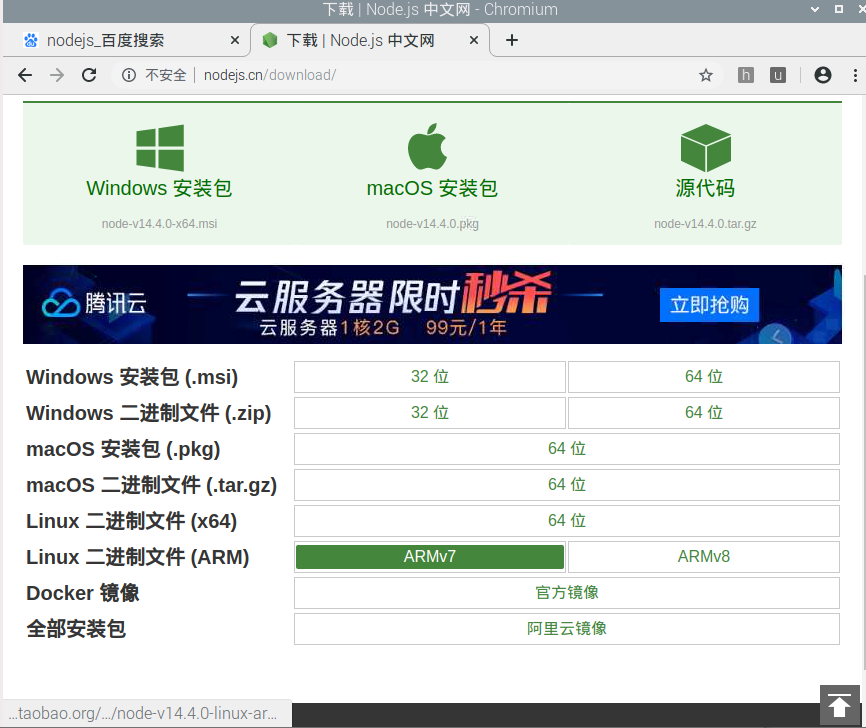This screenshot has height=728, width=866.
Task: Open the Windows 安装包 download link
Action: pyautogui.click(x=159, y=188)
